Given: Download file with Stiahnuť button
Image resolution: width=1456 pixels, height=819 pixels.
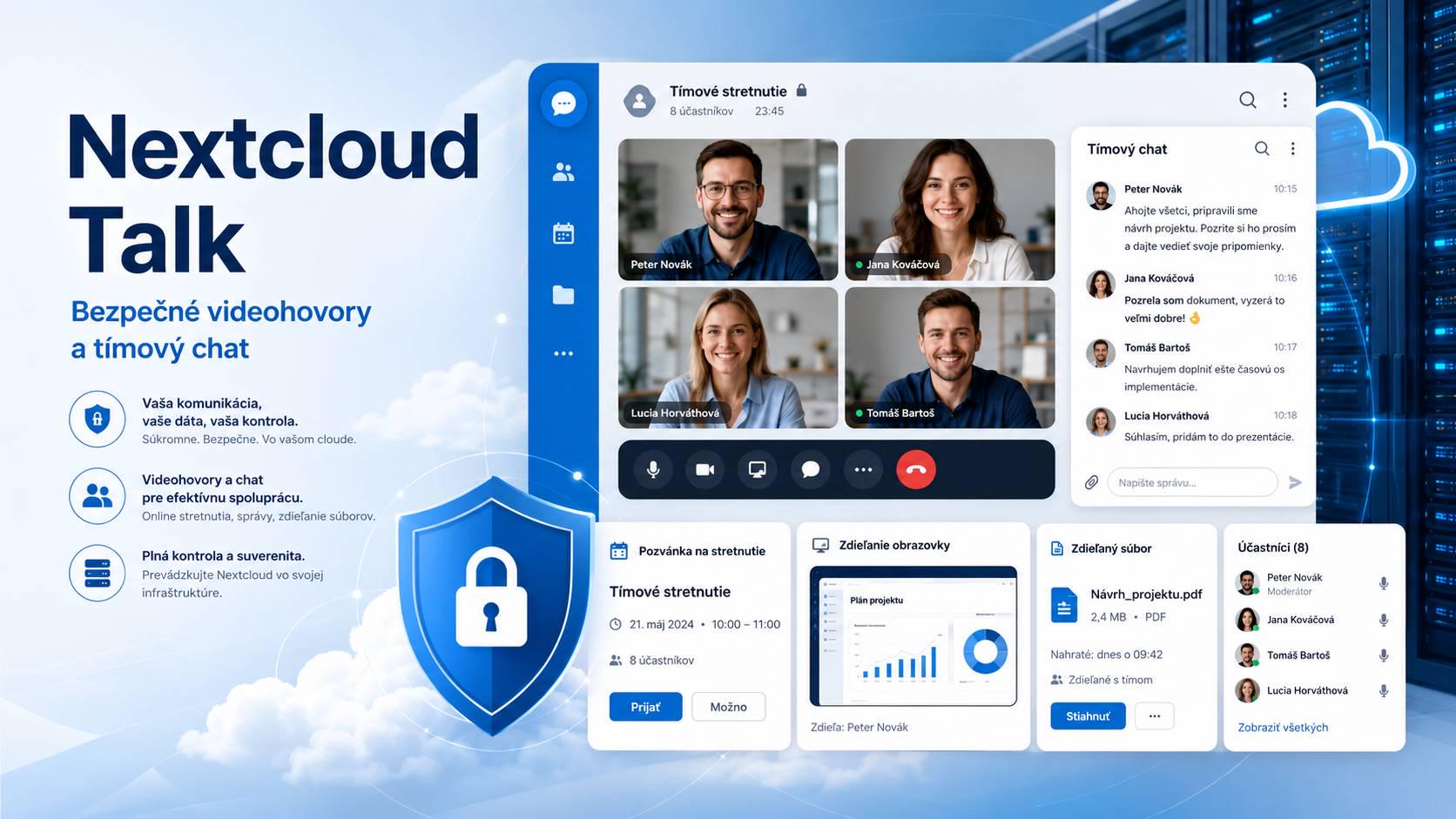Looking at the screenshot, I should click(1089, 716).
